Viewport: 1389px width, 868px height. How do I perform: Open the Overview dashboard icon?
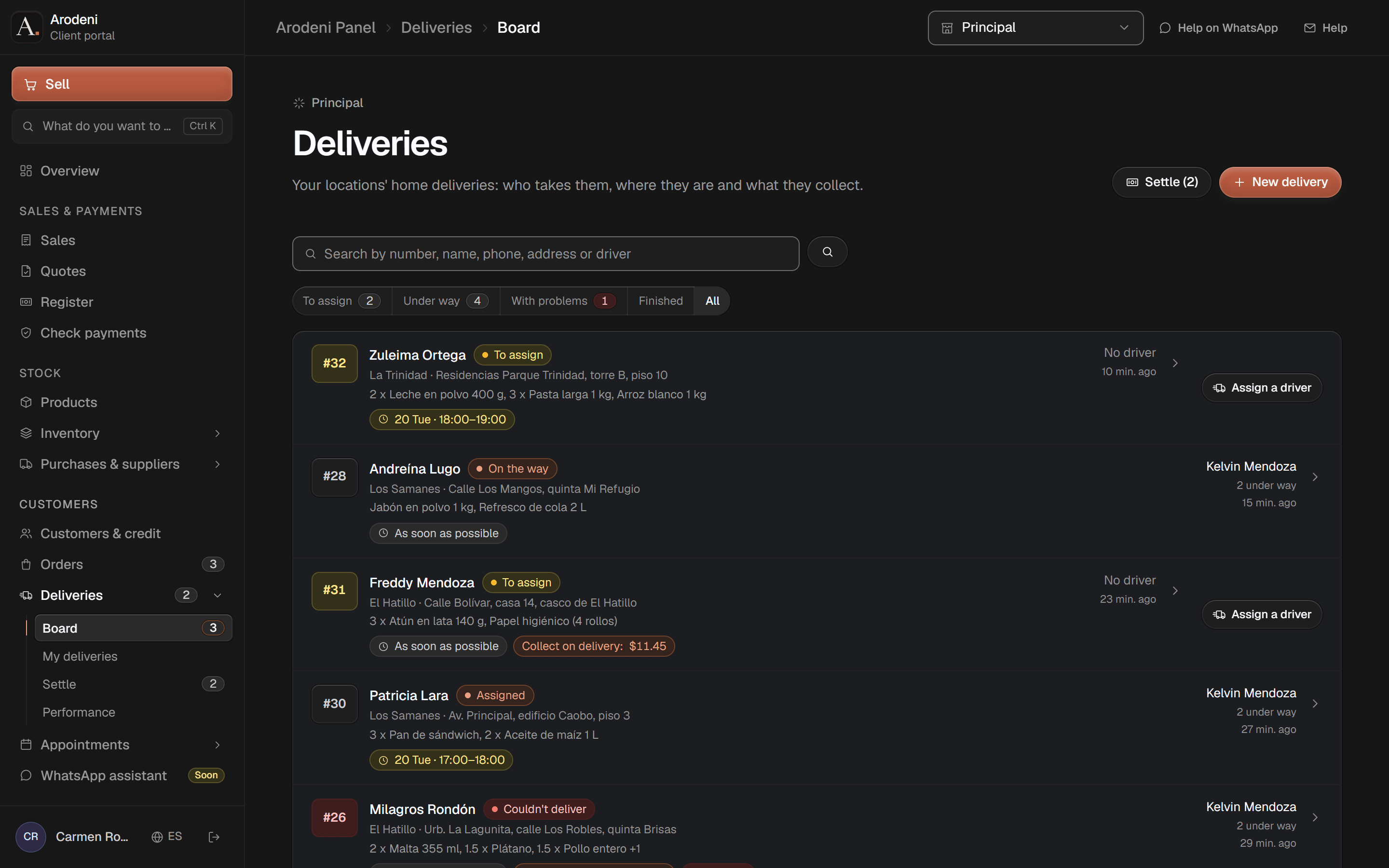[26, 171]
